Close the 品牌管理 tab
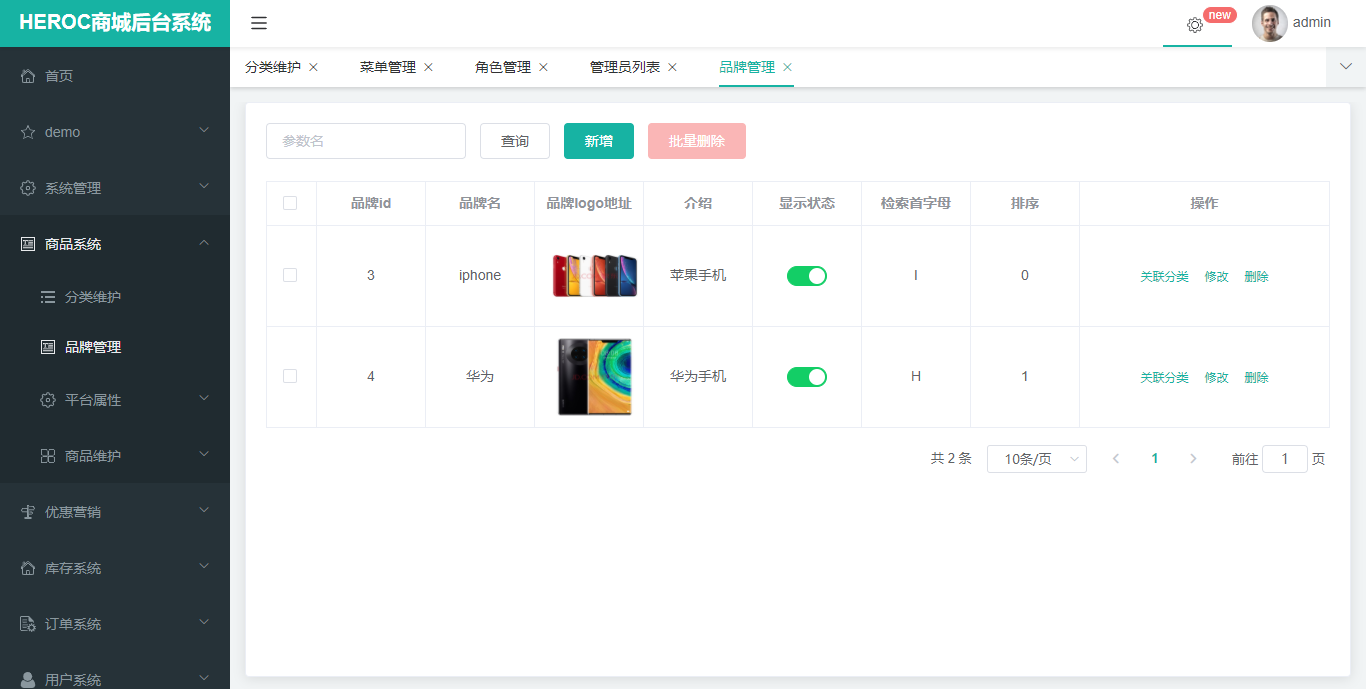Image resolution: width=1366 pixels, height=689 pixels. click(x=787, y=67)
